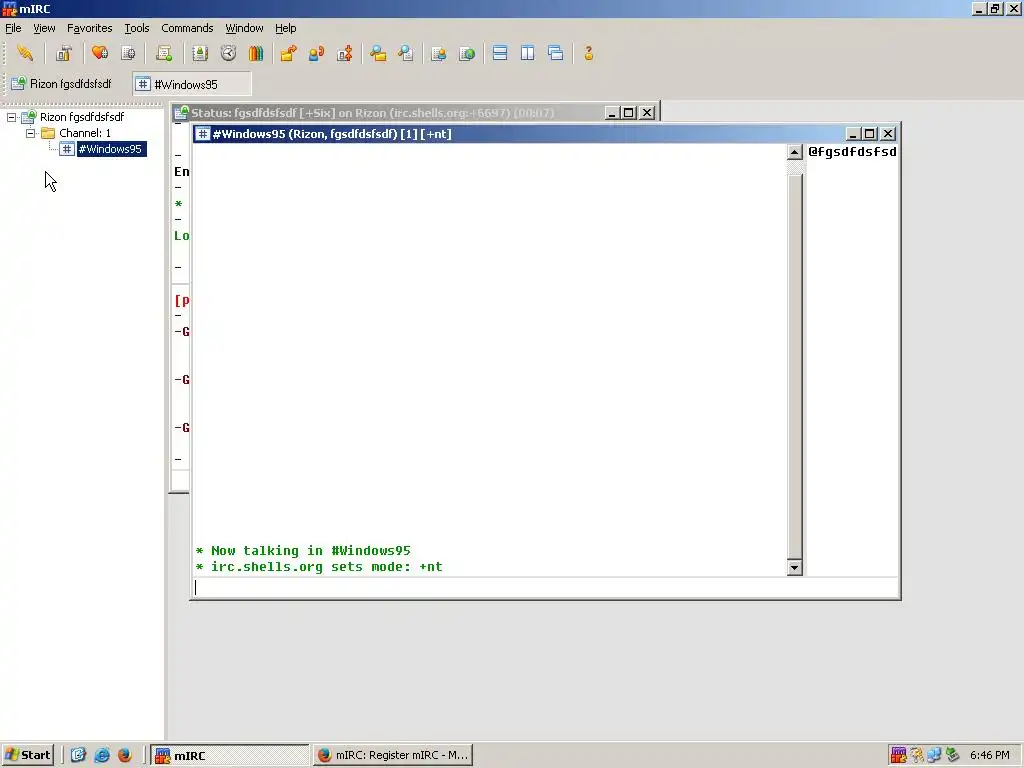The image size is (1024, 768).
Task: Open the Channels List toolbar icon
Action: tap(128, 53)
